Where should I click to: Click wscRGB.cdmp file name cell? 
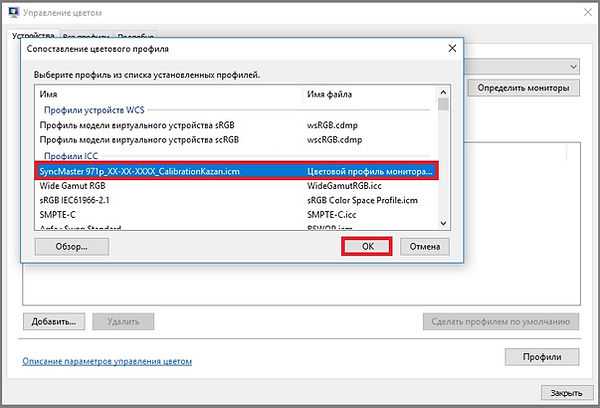pos(334,140)
